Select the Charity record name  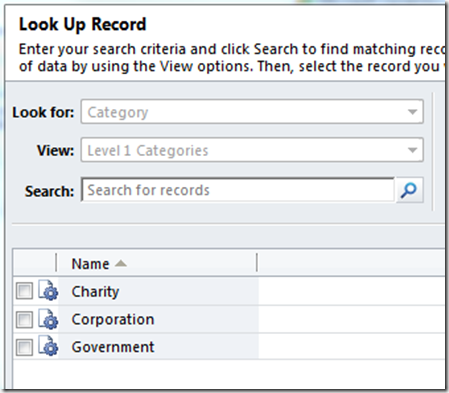[95, 292]
